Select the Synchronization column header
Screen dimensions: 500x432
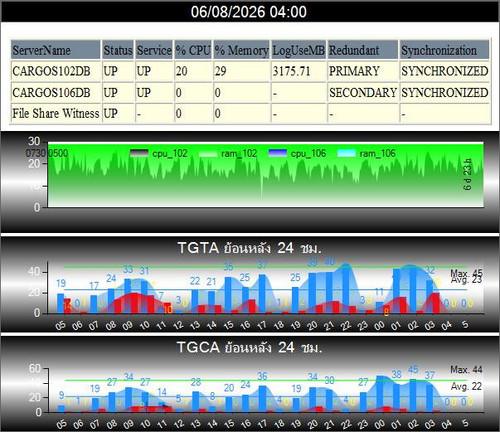(x=445, y=50)
